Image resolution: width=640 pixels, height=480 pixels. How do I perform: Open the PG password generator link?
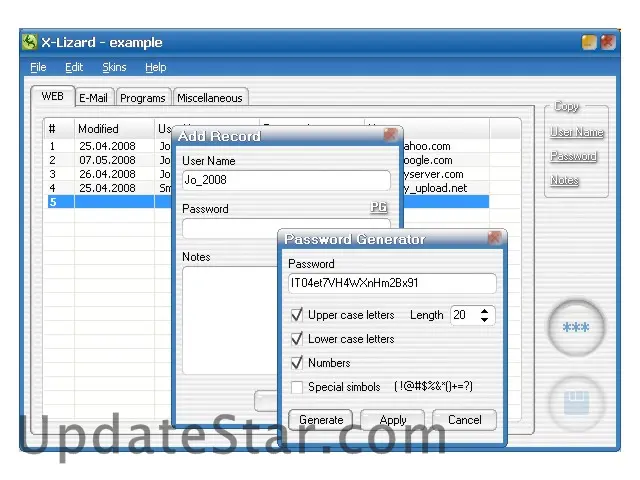point(378,207)
